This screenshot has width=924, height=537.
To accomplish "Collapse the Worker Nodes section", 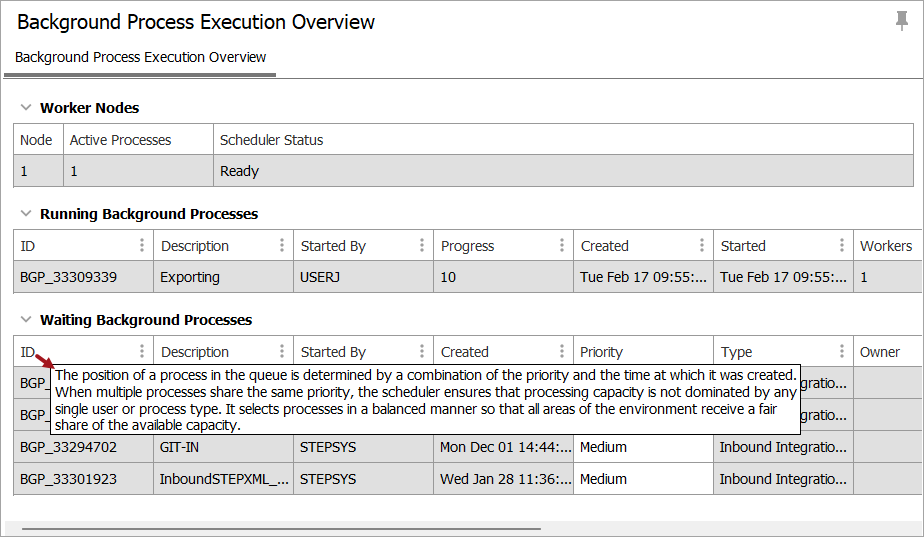I will point(25,108).
